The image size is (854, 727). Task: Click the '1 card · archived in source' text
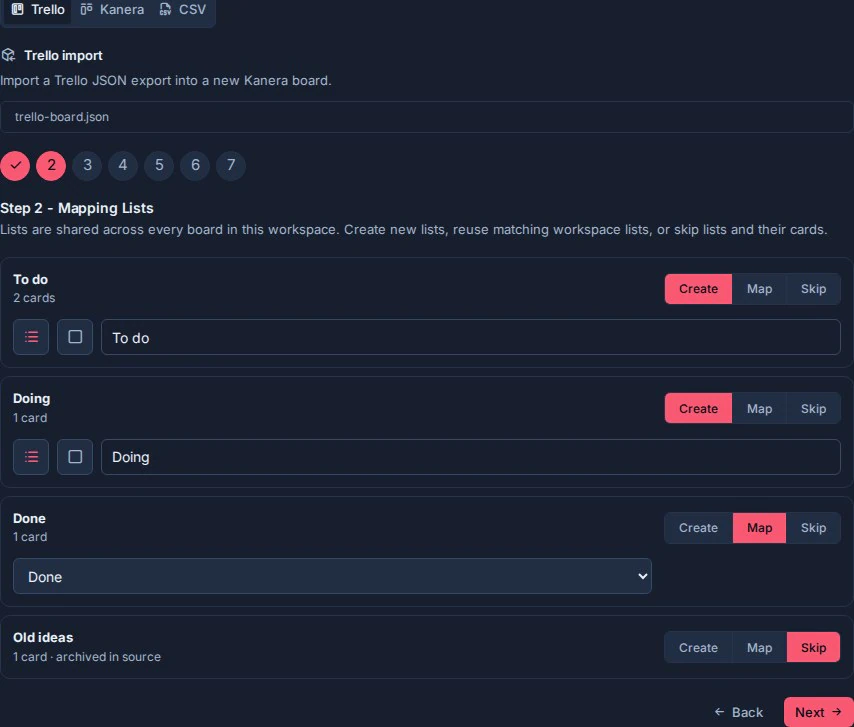(x=87, y=657)
